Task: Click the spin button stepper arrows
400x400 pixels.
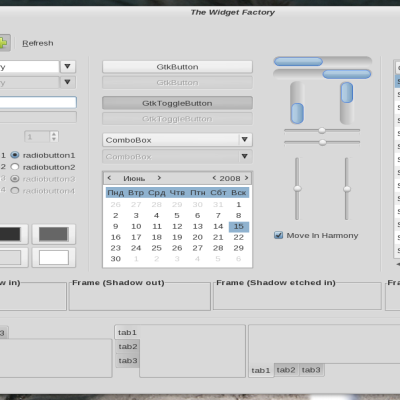Action: click(x=54, y=136)
